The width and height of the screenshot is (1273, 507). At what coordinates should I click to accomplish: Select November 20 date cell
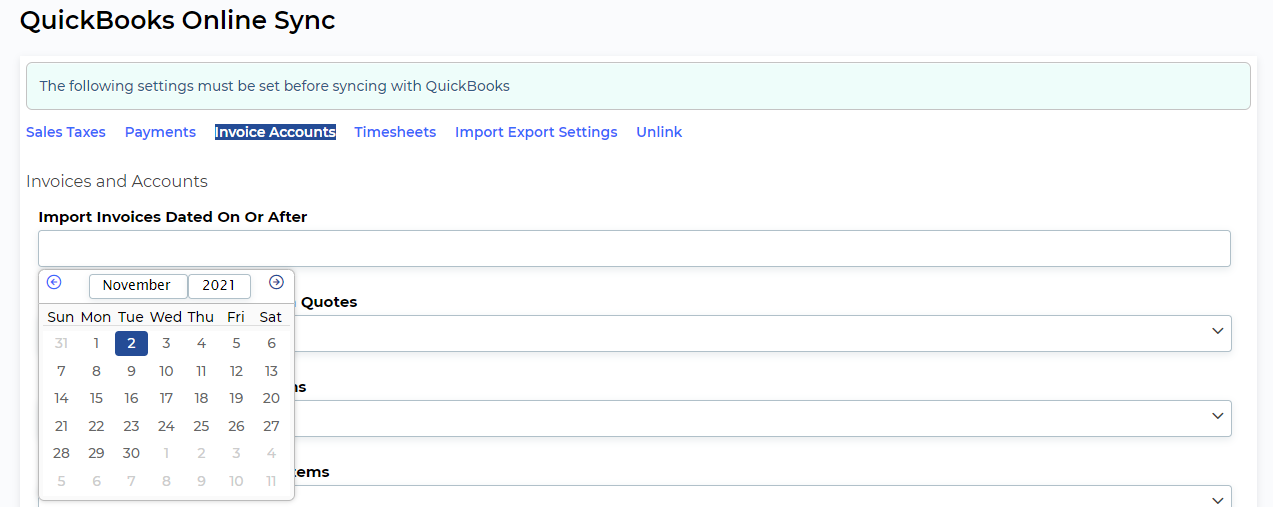[271, 398]
